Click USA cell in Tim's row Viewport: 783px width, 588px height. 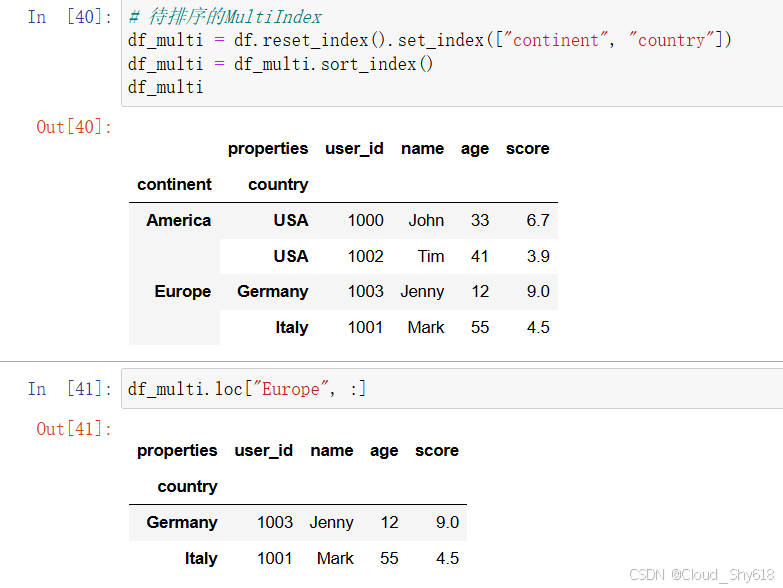[x=291, y=256]
